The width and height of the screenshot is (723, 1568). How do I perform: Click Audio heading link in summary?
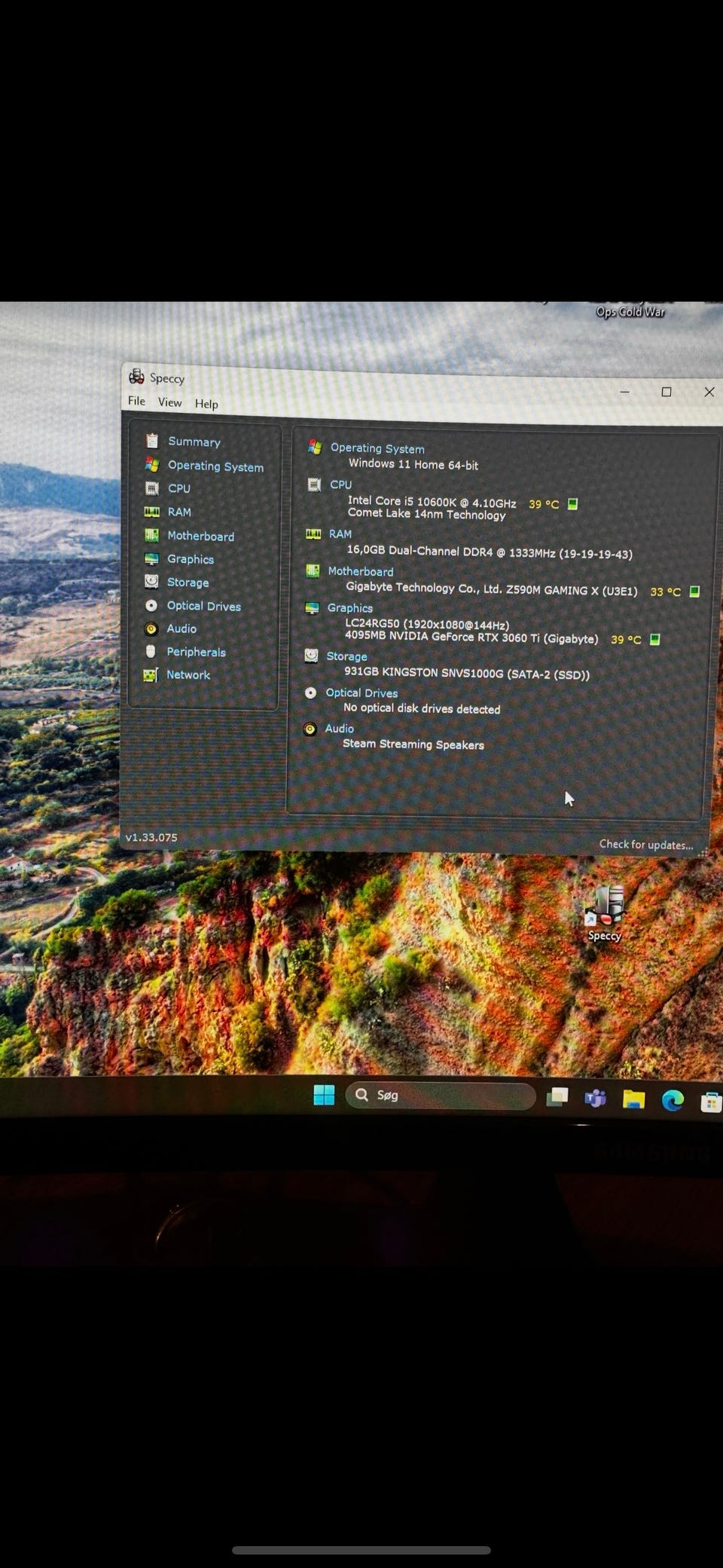pyautogui.click(x=339, y=729)
